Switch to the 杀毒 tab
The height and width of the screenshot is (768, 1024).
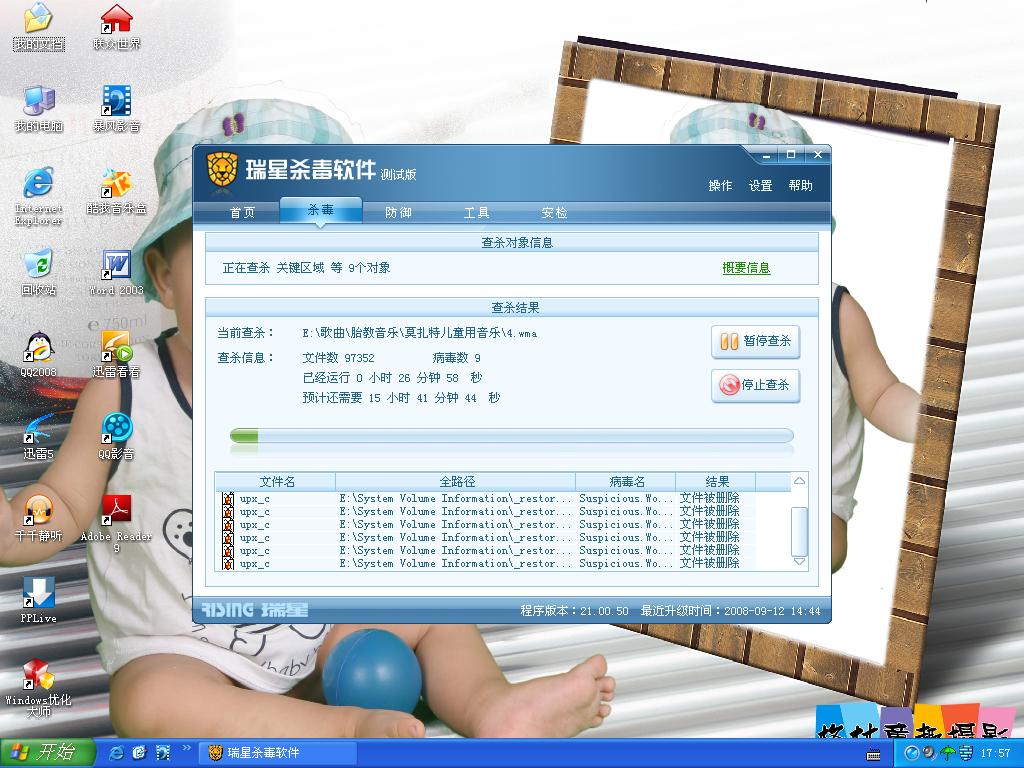(x=321, y=210)
